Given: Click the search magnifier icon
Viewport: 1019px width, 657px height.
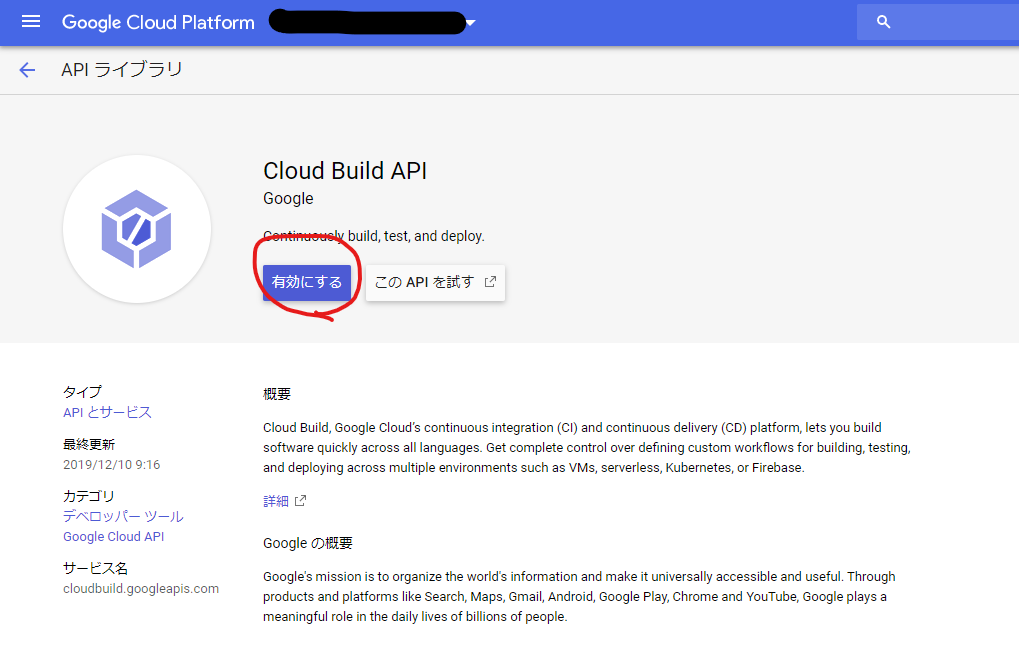Looking at the screenshot, I should (883, 22).
